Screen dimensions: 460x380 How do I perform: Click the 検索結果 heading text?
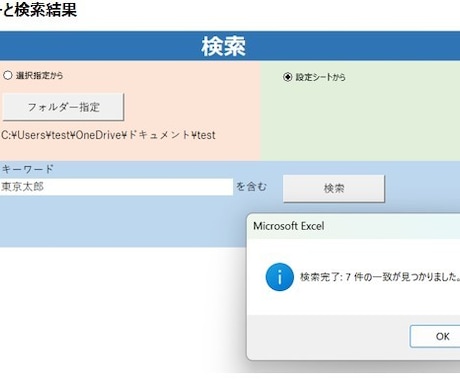(46, 10)
